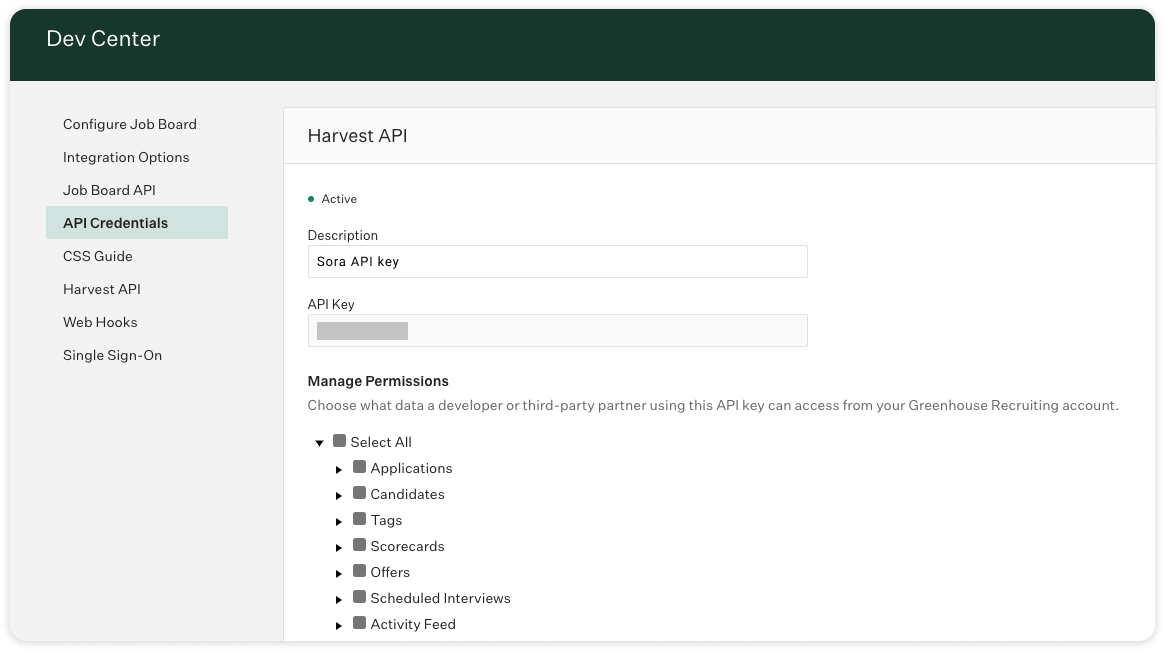Expand the Applications permissions group
This screenshot has height=652, width=1165.
click(339, 469)
